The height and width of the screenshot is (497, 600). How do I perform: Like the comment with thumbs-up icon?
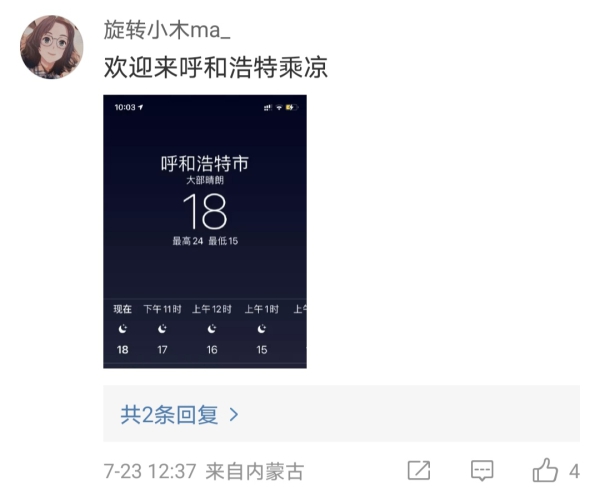[545, 470]
